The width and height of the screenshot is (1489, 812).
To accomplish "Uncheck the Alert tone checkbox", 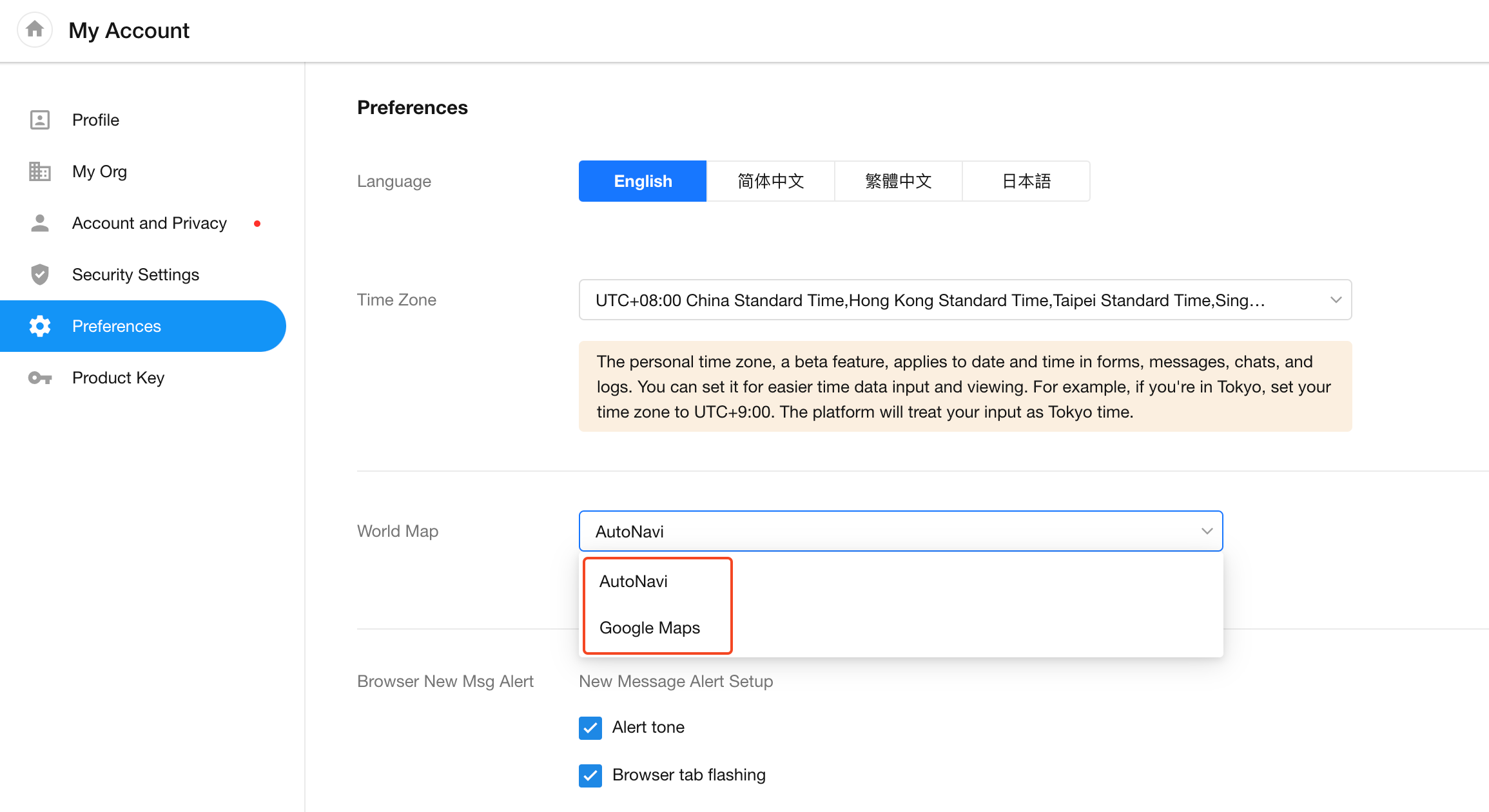I will 590,728.
